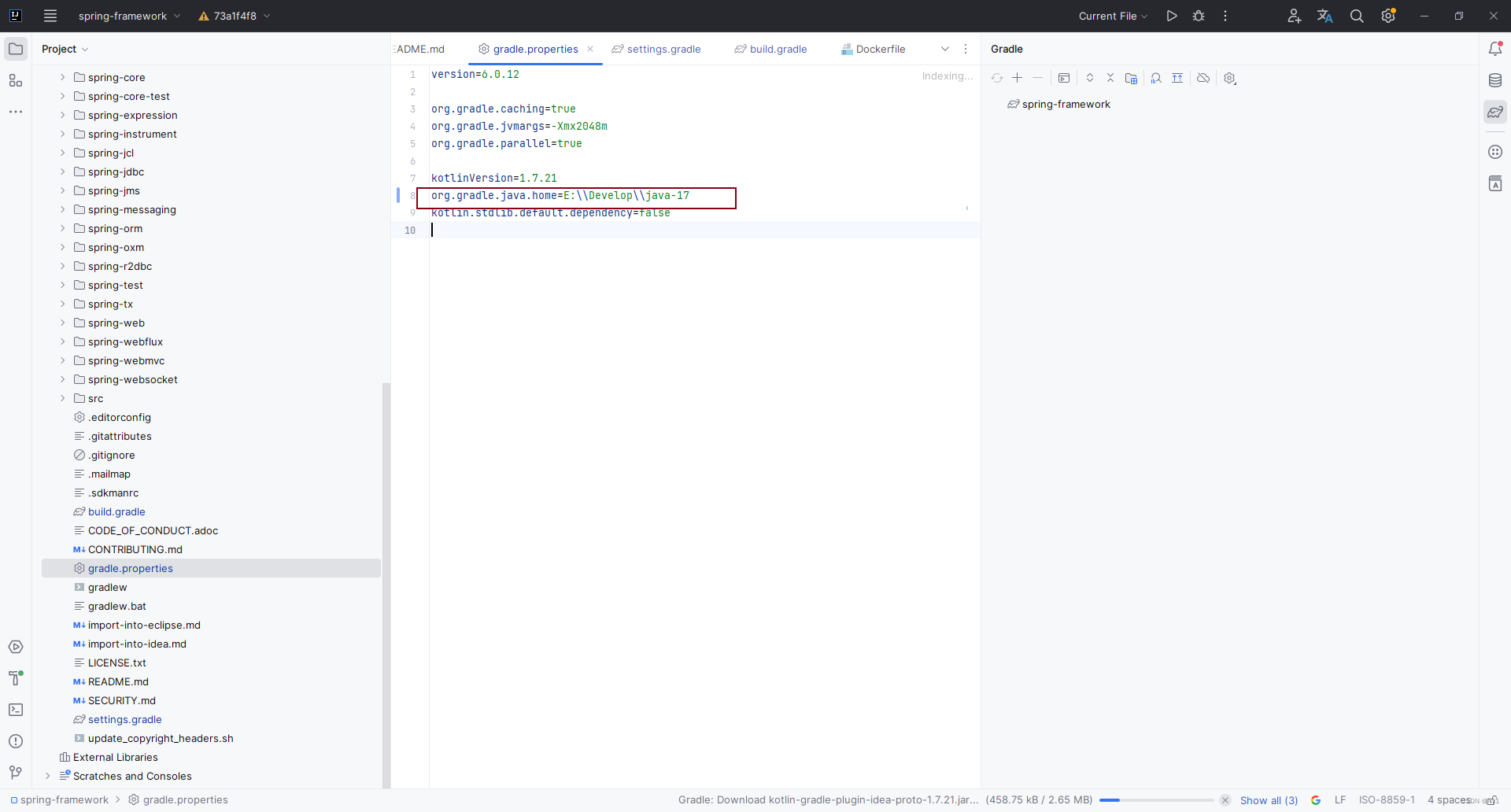Screen dimensions: 1511x812
Task: Click Link Gradle Project plus icon
Action: [x=1017, y=78]
